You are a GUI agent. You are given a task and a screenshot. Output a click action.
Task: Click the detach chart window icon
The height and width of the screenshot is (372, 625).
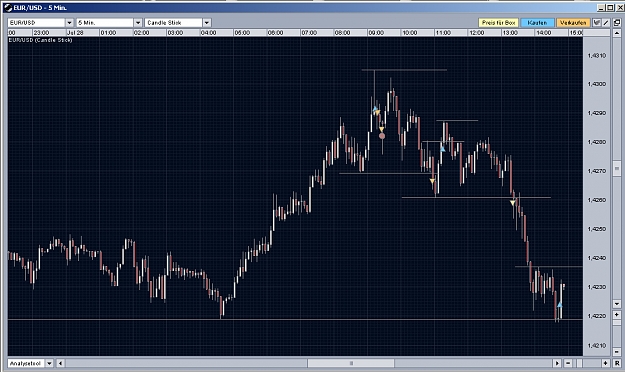tap(617, 23)
